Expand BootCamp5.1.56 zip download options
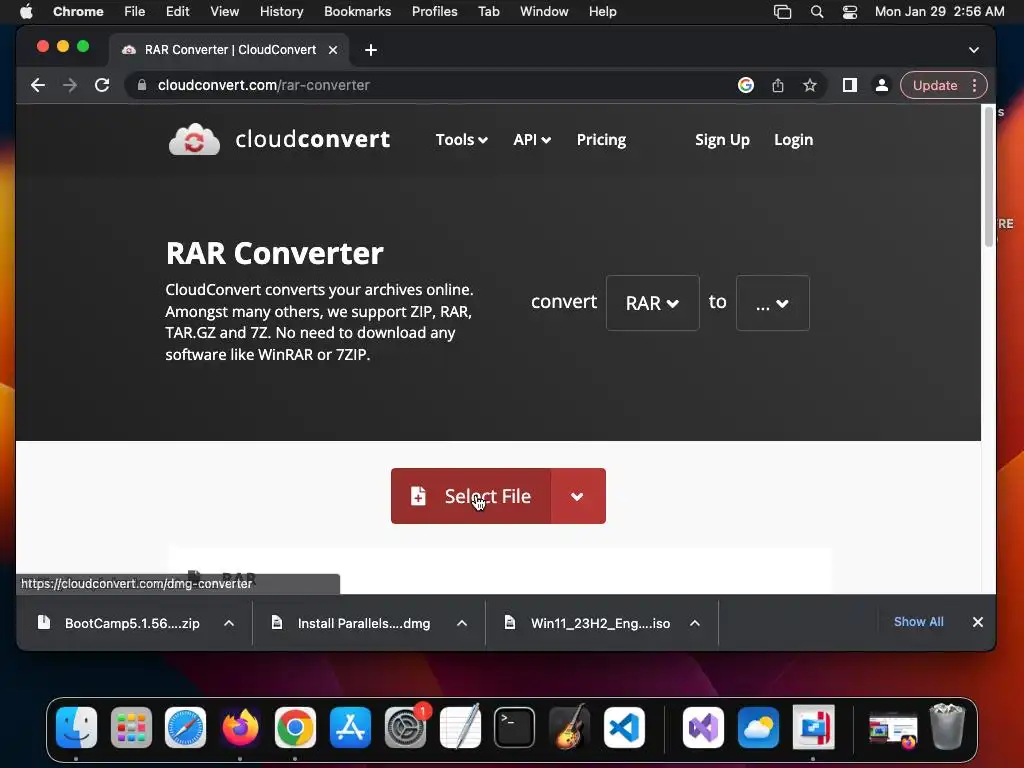The image size is (1024, 768). 229,623
